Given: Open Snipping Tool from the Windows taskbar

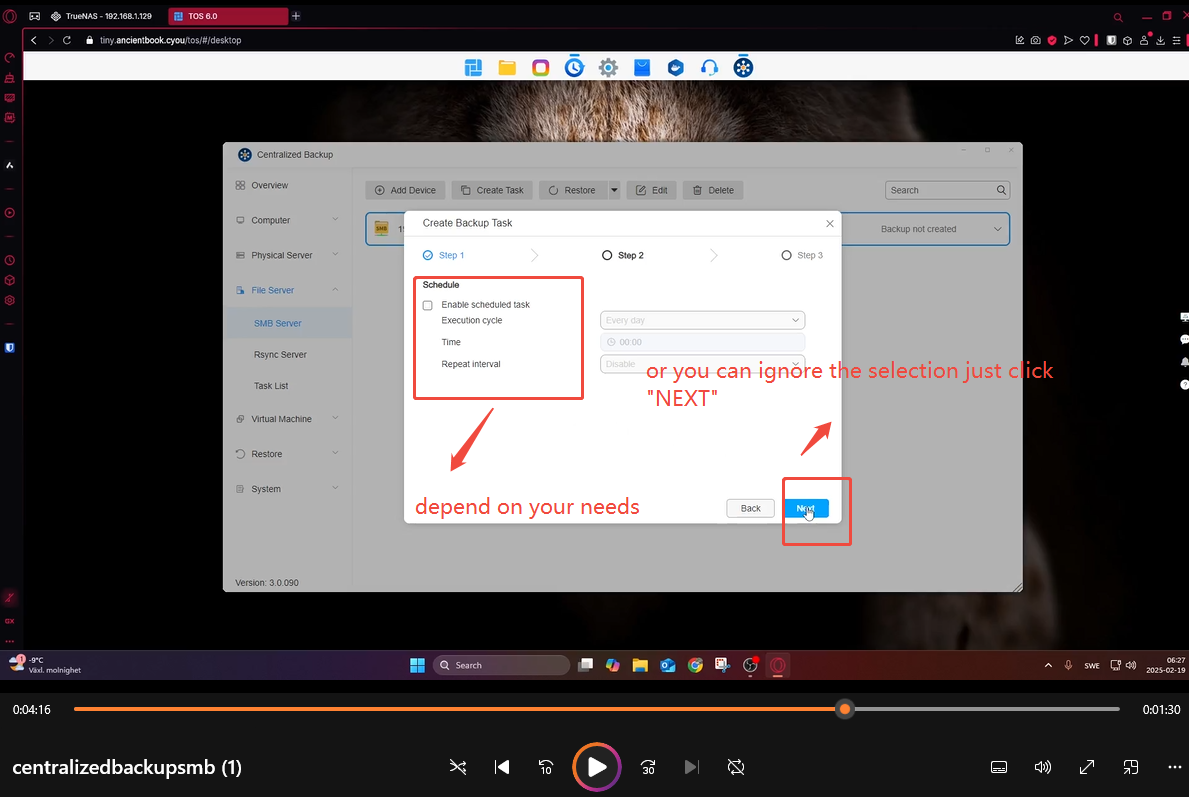Looking at the screenshot, I should [722, 665].
